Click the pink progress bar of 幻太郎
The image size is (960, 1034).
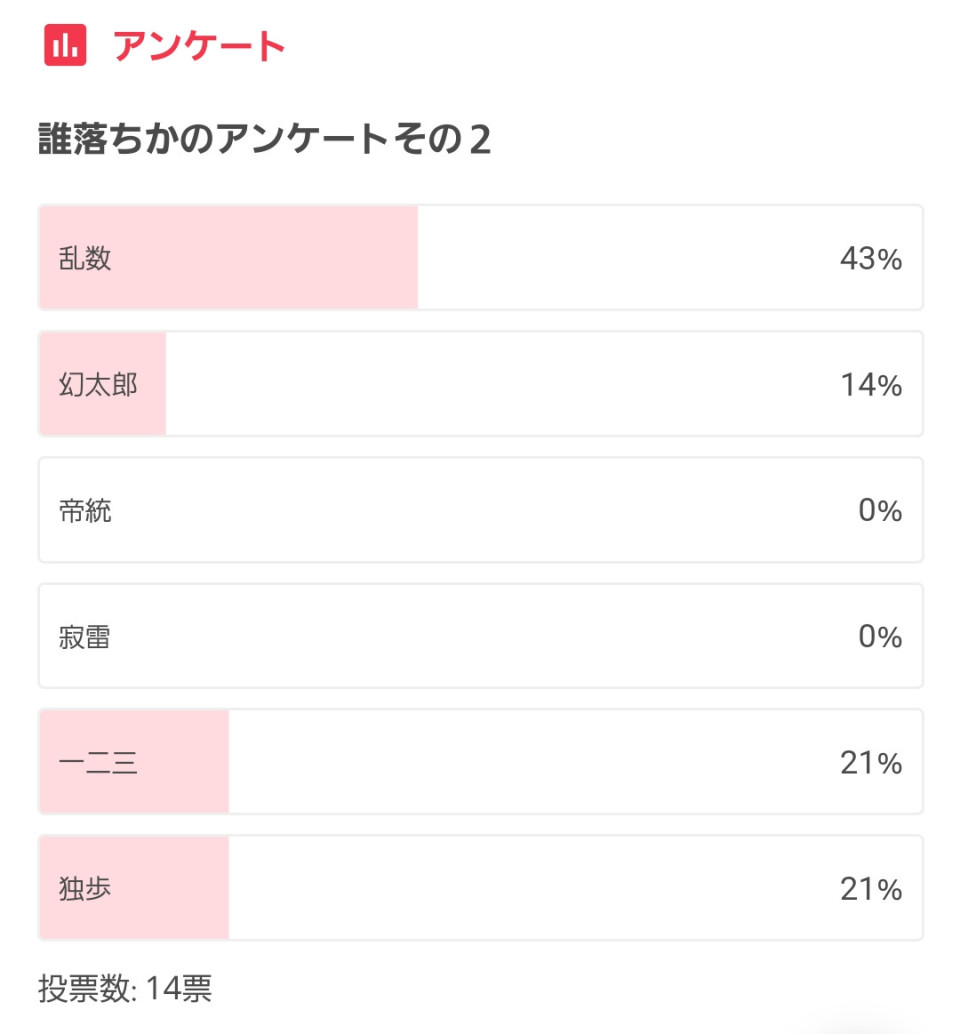[103, 384]
